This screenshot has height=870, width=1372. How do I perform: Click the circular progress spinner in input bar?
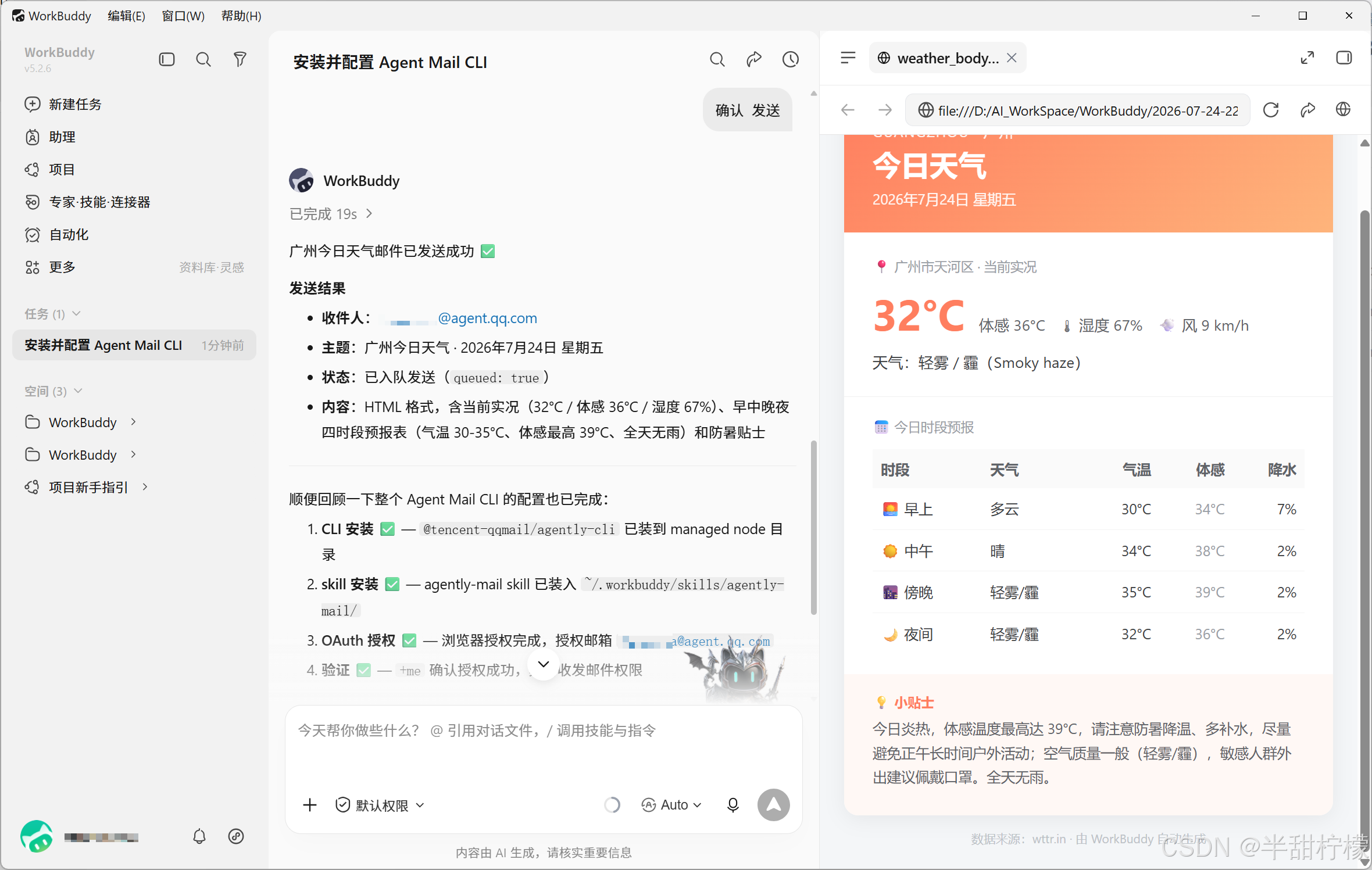point(612,805)
